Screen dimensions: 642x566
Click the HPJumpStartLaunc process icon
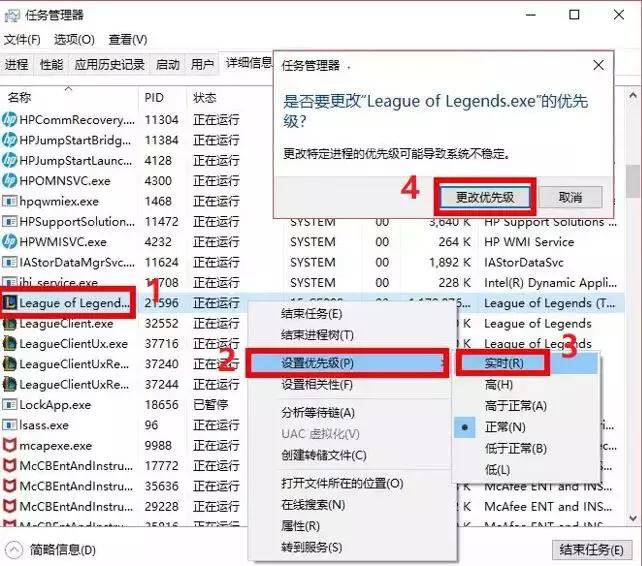click(9, 160)
